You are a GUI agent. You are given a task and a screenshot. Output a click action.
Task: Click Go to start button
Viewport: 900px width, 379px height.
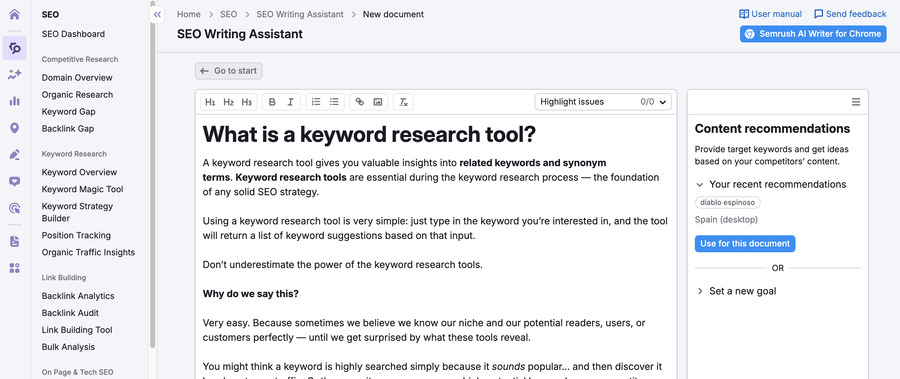tap(228, 71)
